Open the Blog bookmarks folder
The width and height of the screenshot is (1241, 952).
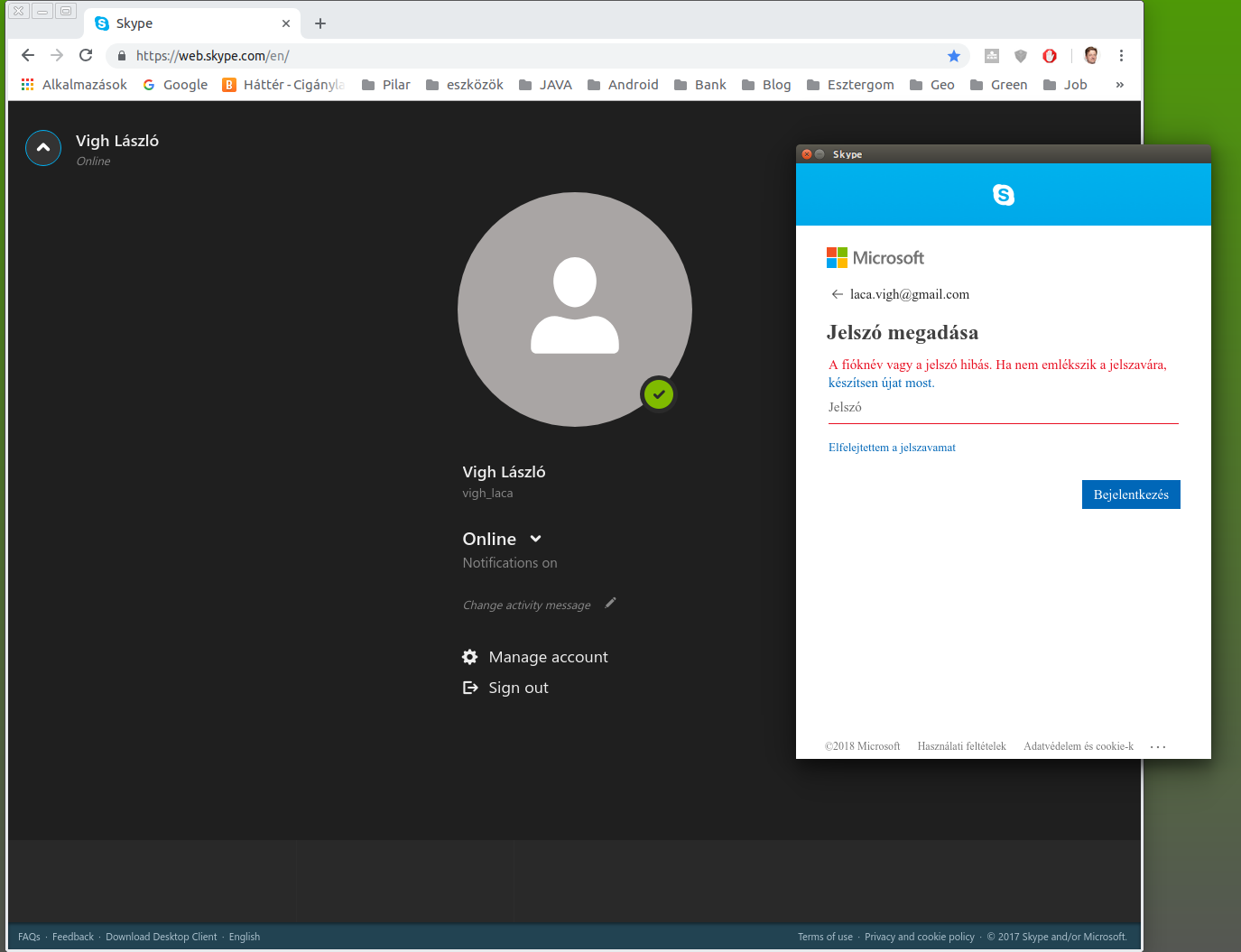click(766, 85)
